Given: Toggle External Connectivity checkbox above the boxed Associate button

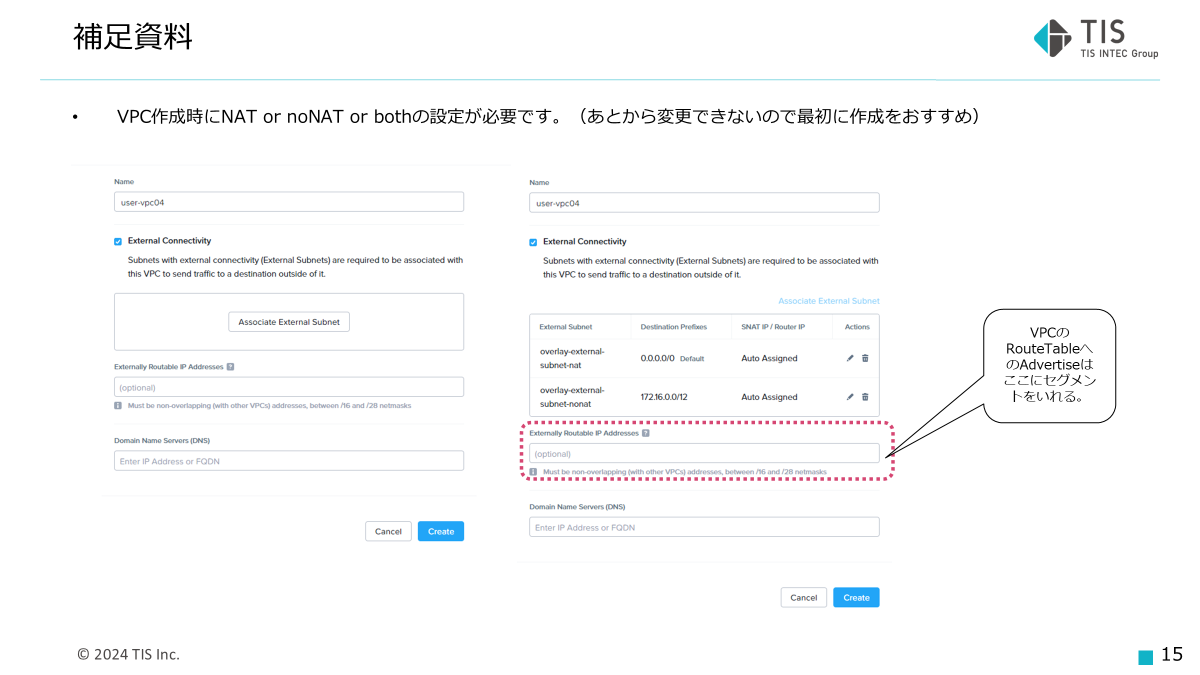Looking at the screenshot, I should tap(118, 241).
